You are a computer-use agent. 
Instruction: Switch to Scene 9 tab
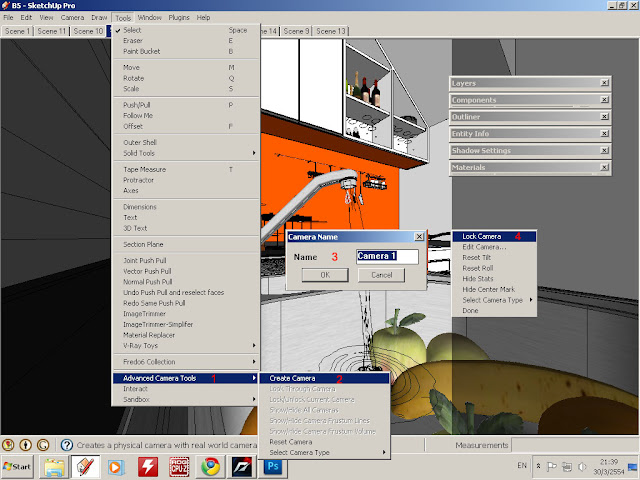[296, 31]
